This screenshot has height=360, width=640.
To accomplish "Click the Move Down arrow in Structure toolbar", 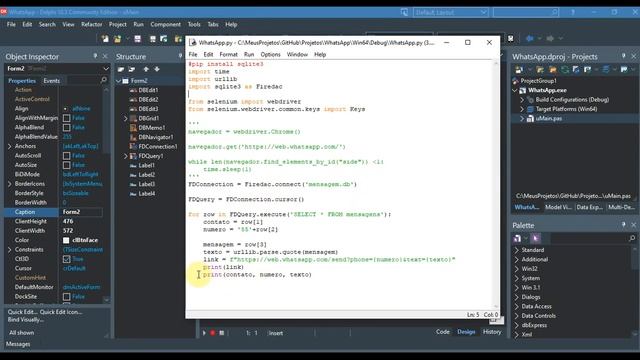I will tap(157, 69).
